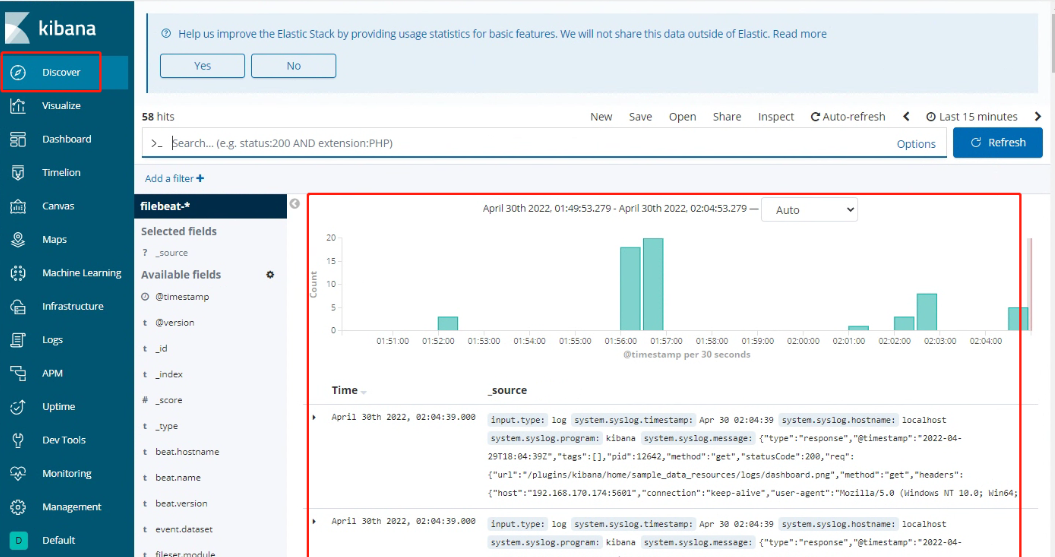This screenshot has width=1055, height=557.
Task: Click the event.dataset field
Action: [184, 529]
